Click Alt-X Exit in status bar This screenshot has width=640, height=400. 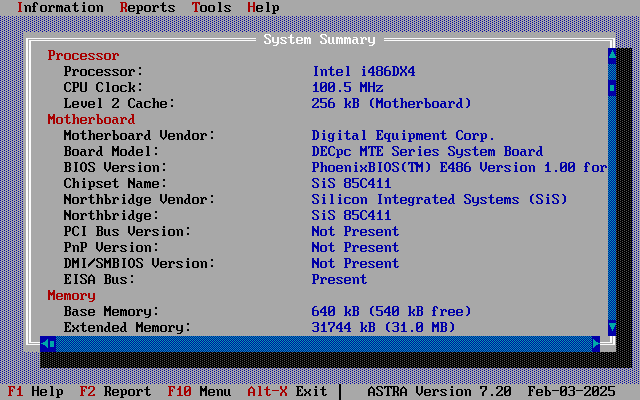click(x=287, y=391)
